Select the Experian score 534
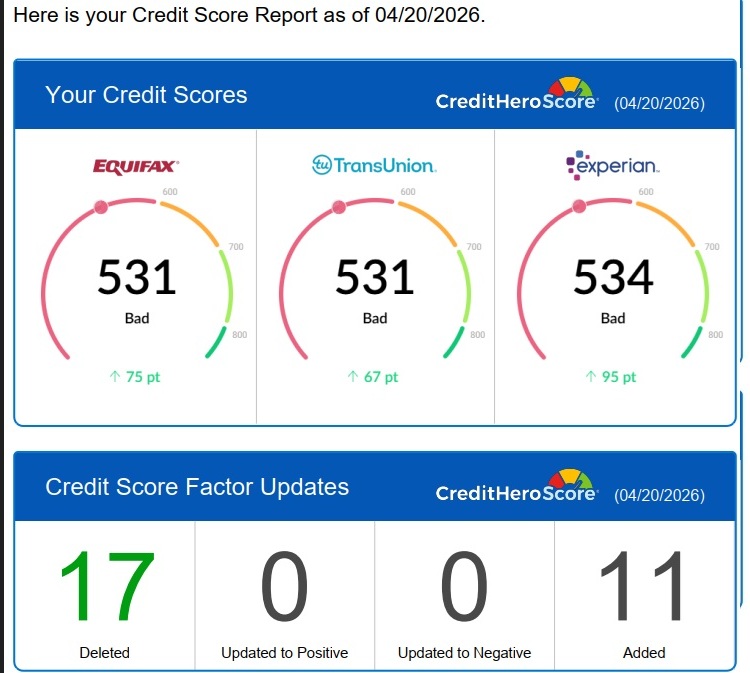 [613, 276]
